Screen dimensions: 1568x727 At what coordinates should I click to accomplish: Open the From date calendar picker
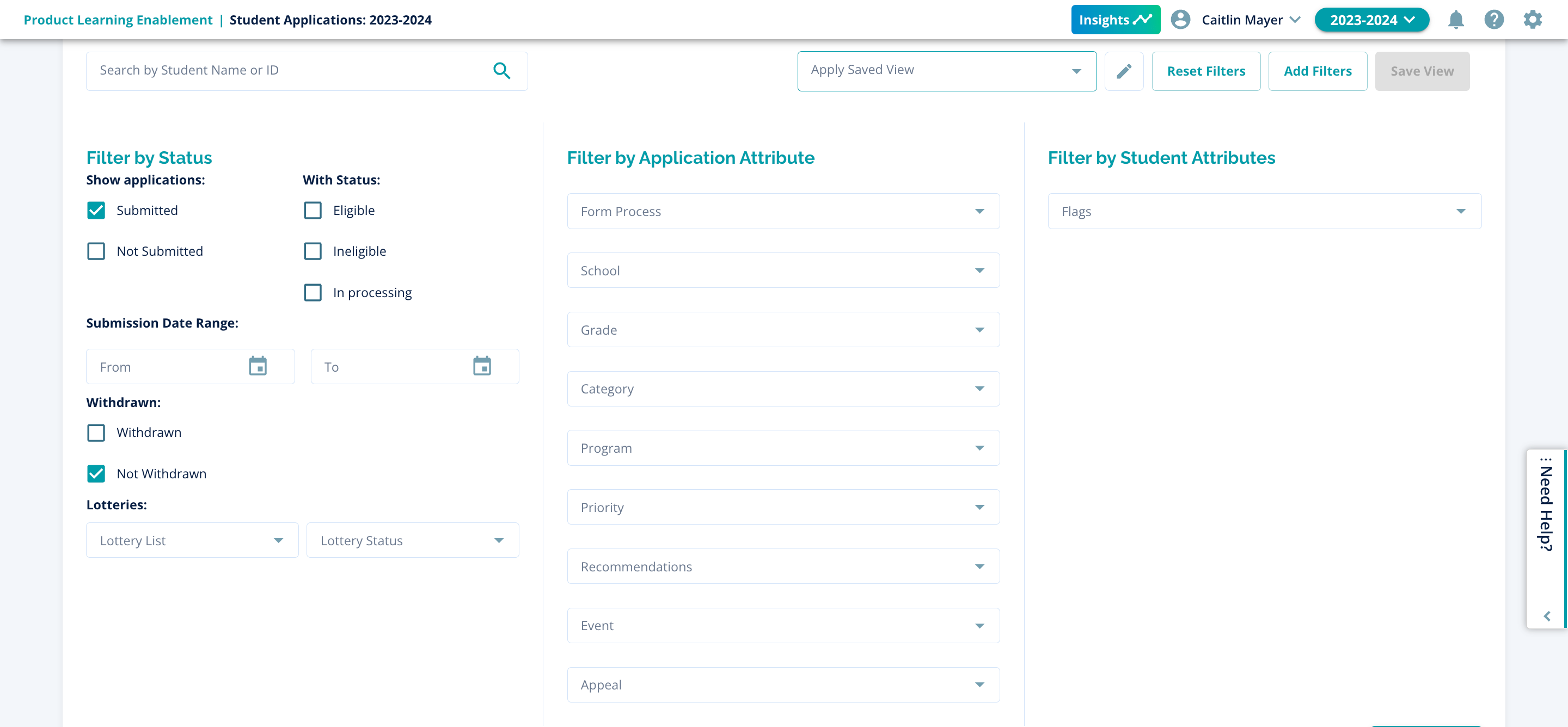click(258, 366)
